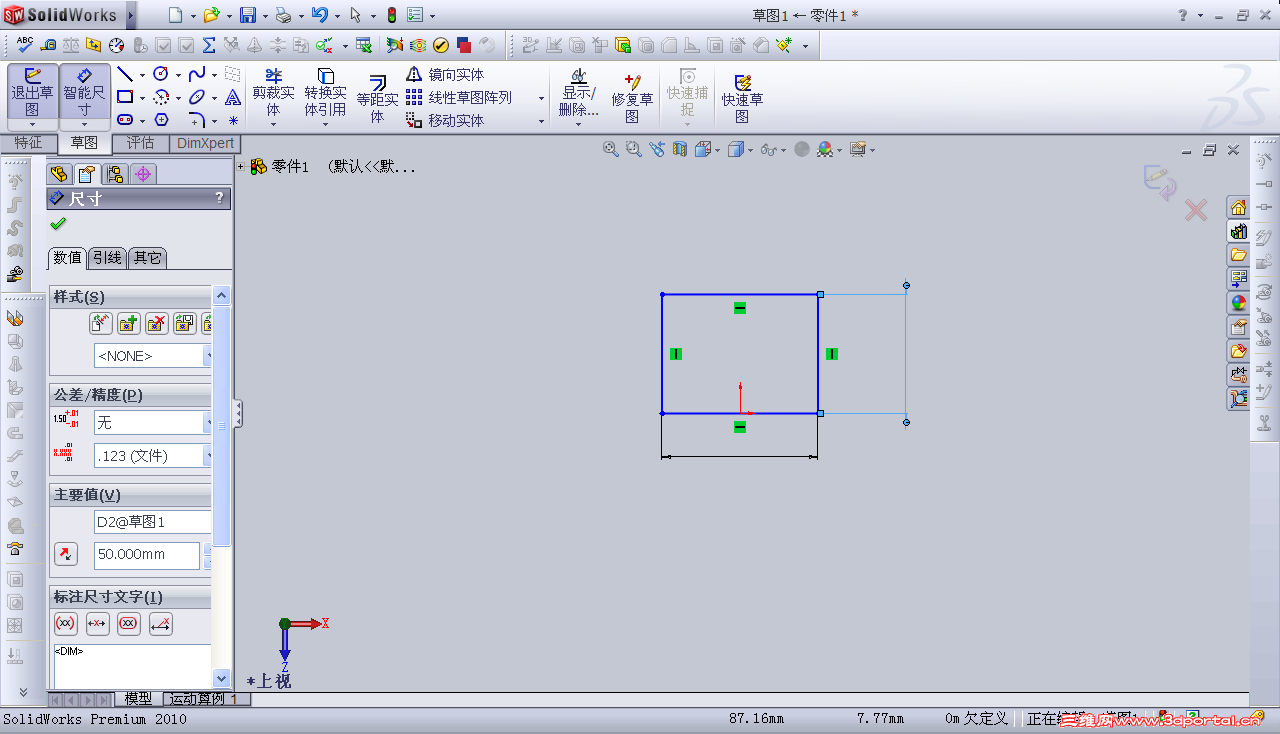This screenshot has width=1280, height=734.
Task: Click the 线性草图阵列 button
Action: [x=459, y=98]
